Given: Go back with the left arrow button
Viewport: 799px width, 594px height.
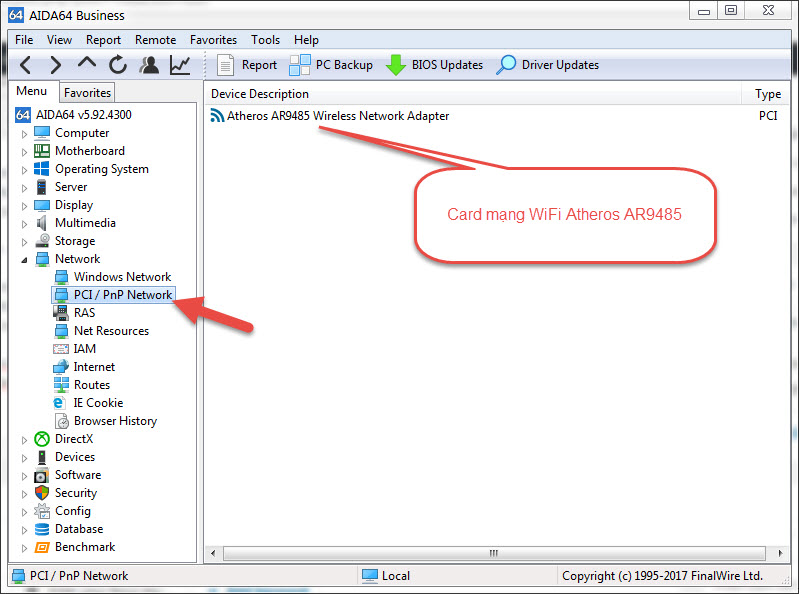Looking at the screenshot, I should pos(25,65).
